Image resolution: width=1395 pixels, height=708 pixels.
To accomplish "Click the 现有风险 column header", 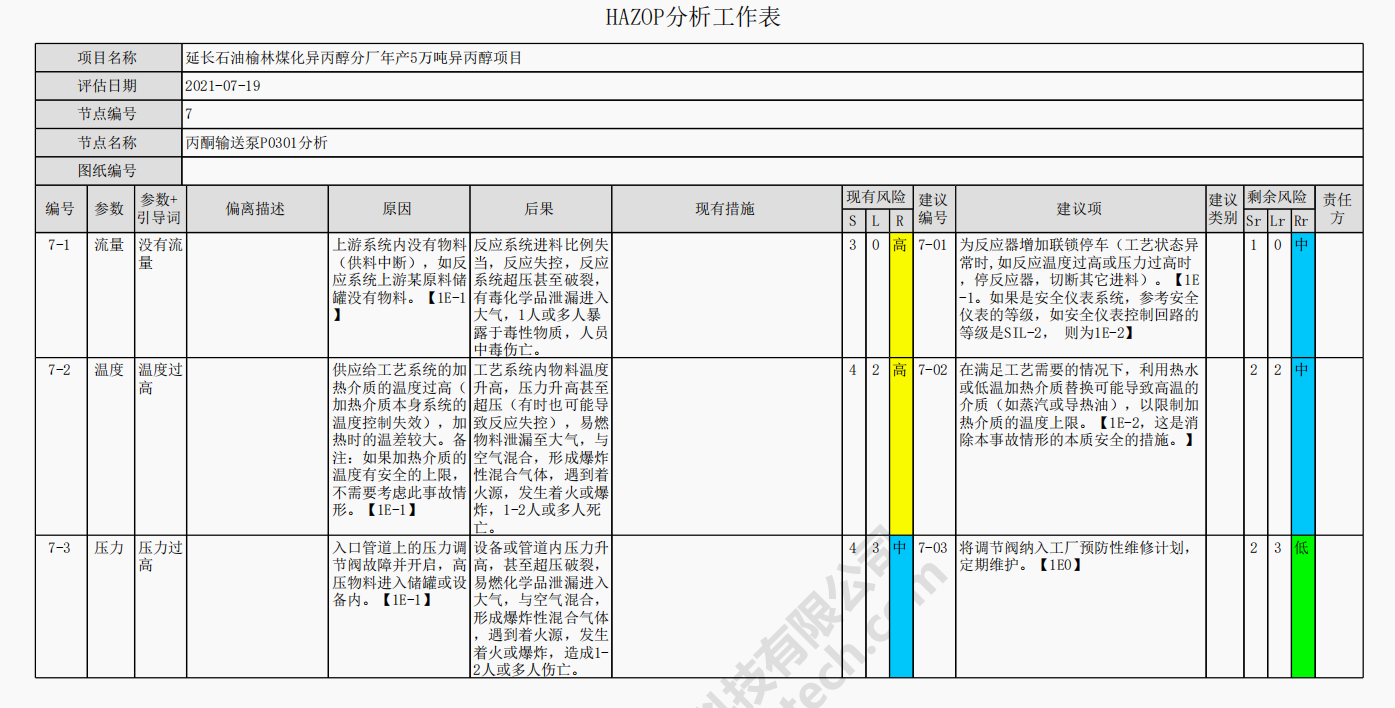I will 877,197.
